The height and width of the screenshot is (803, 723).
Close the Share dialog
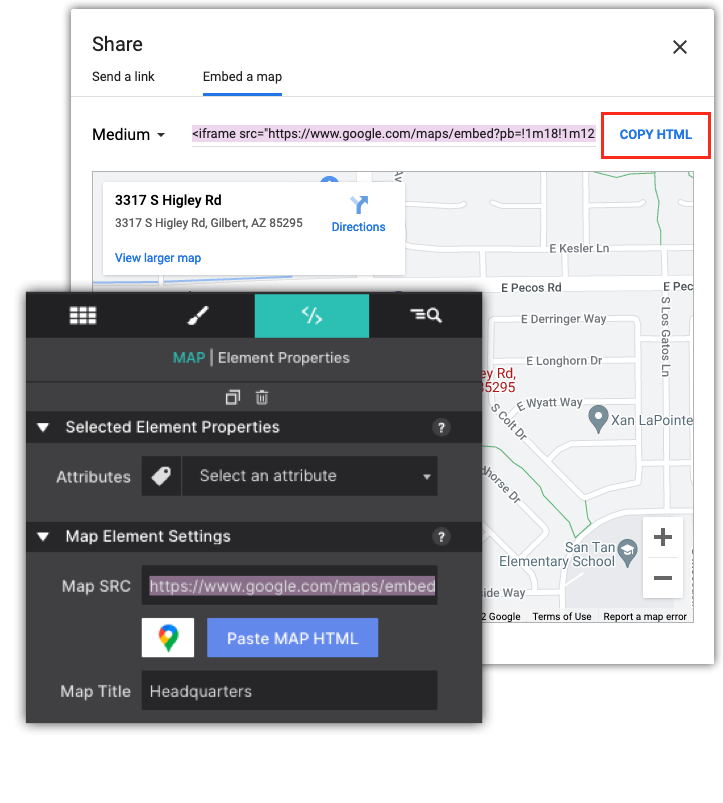coord(680,47)
